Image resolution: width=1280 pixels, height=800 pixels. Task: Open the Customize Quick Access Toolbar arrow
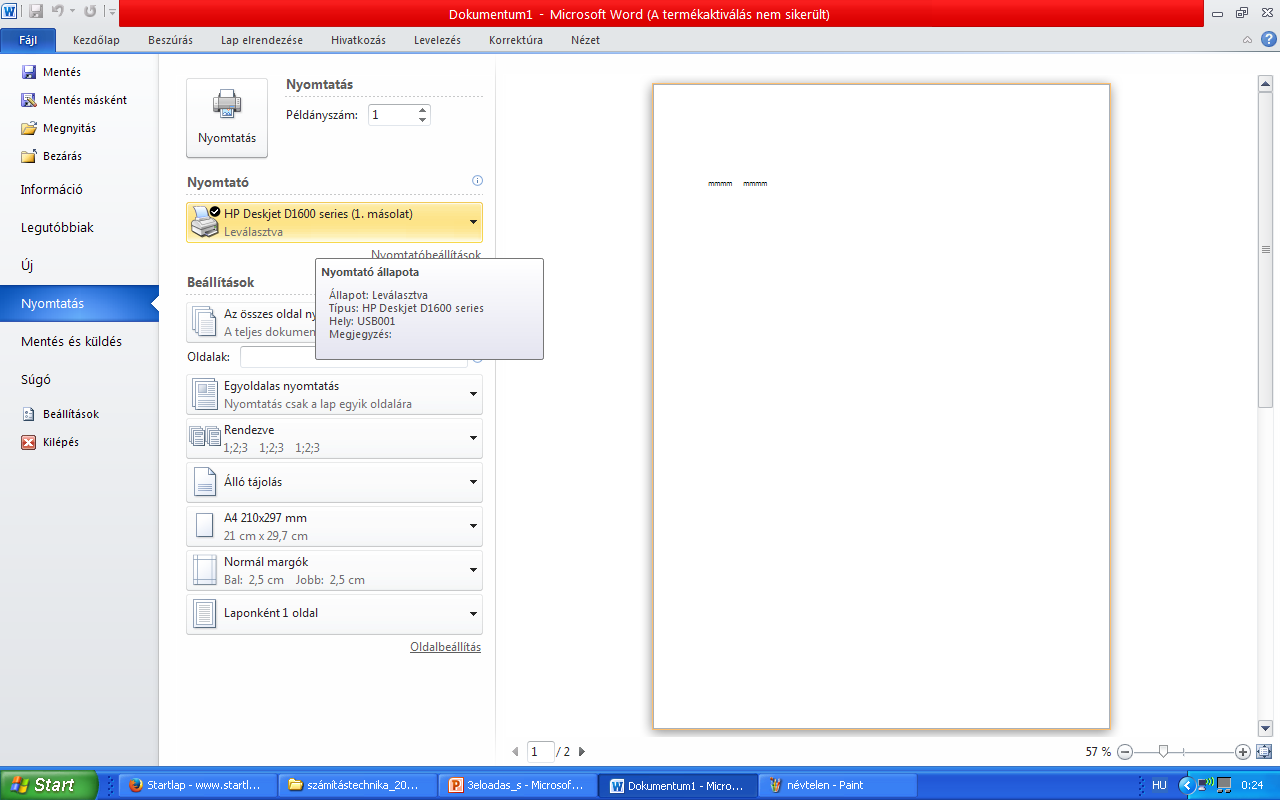111,13
